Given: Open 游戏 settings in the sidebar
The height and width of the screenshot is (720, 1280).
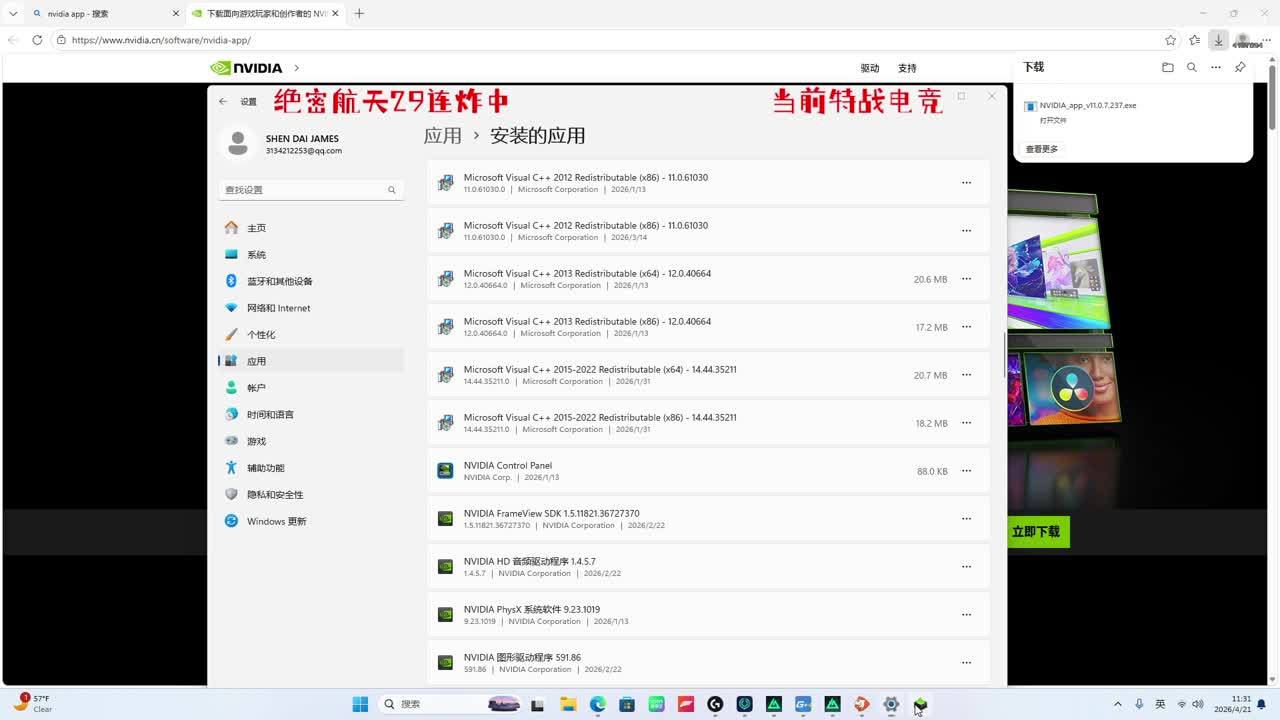Looking at the screenshot, I should click(x=311, y=441).
